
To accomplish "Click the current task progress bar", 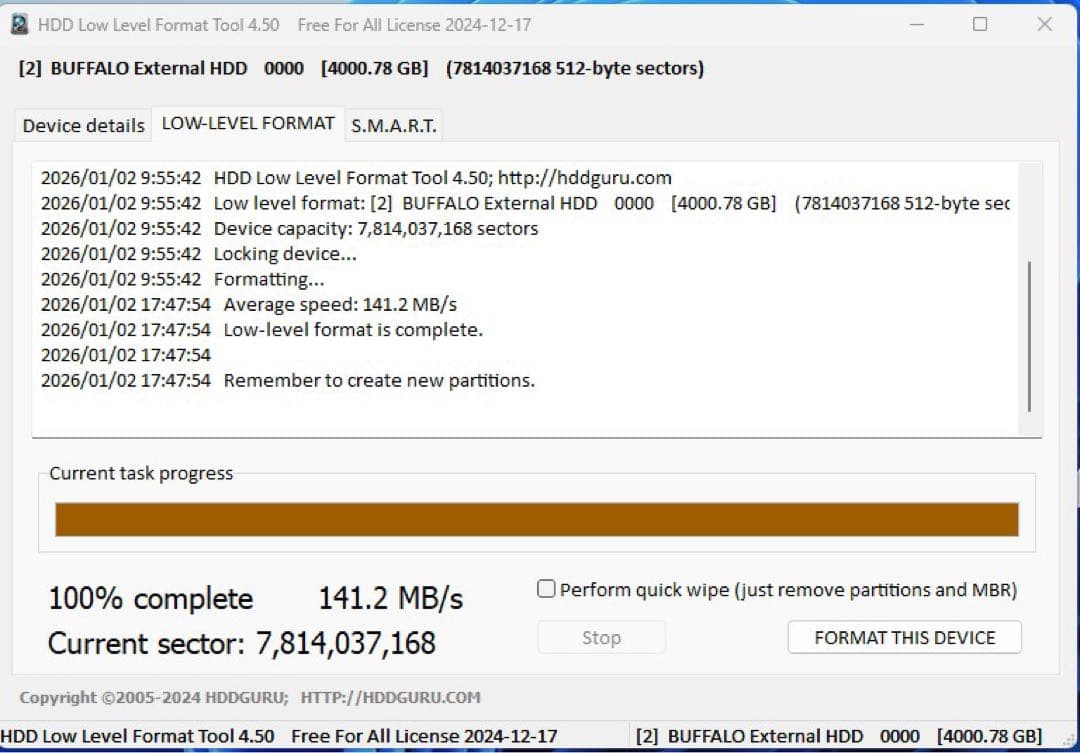I will coord(538,519).
